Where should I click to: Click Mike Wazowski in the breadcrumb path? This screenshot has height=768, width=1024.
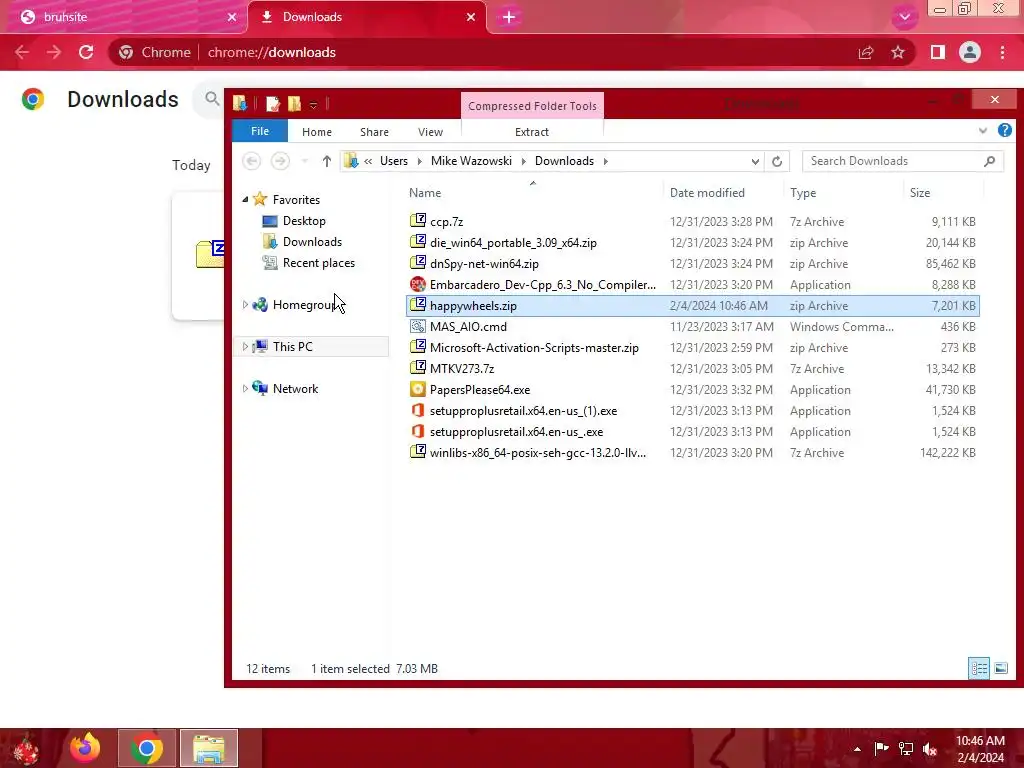click(471, 161)
